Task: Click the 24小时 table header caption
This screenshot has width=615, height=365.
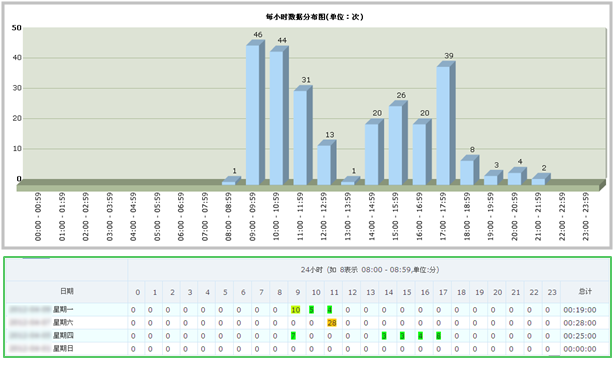Action: point(370,270)
